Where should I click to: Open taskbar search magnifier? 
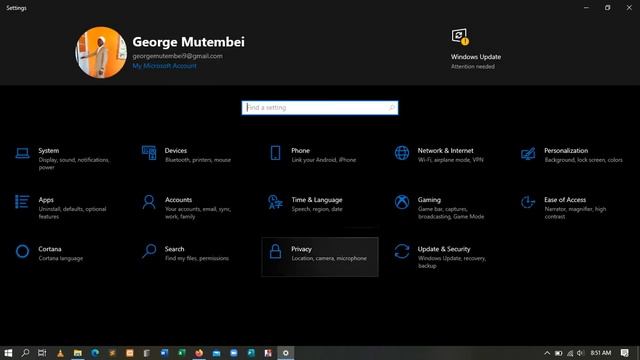25,353
